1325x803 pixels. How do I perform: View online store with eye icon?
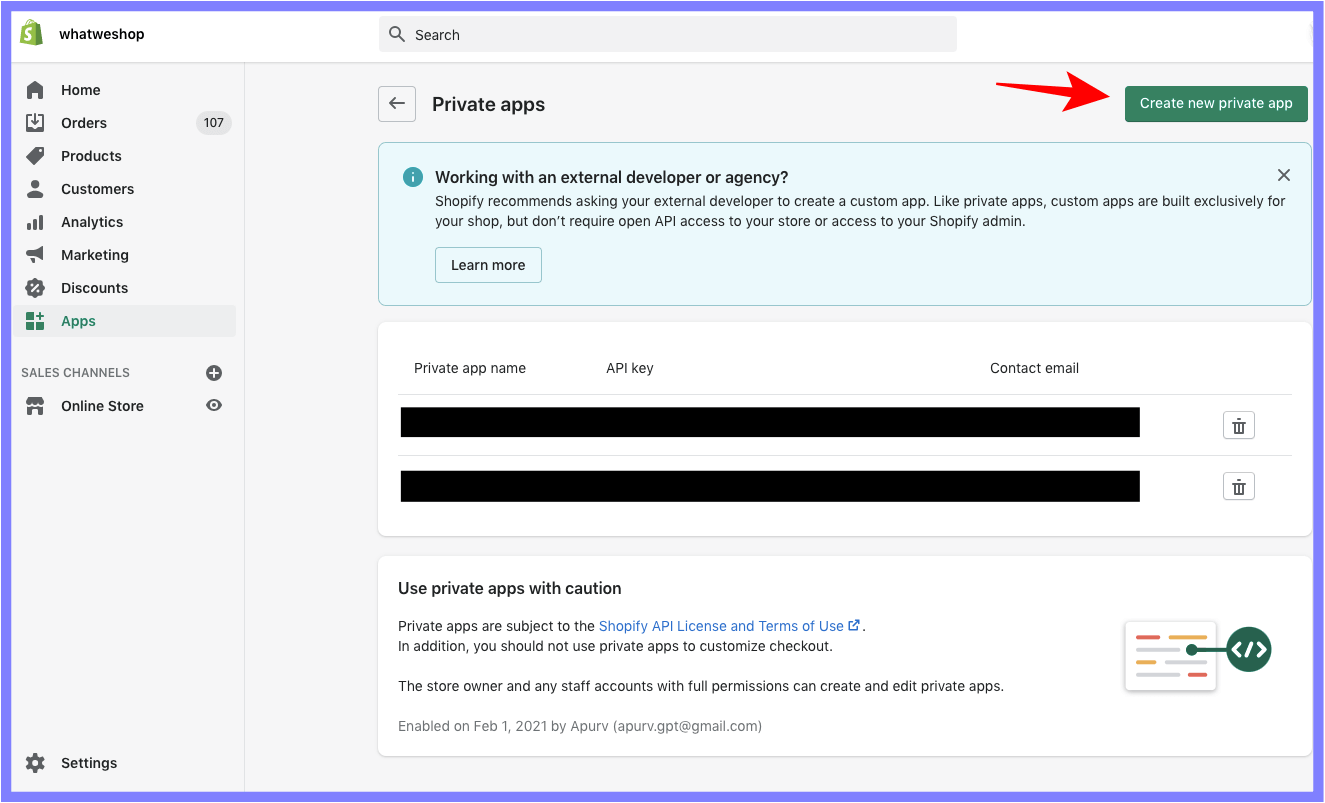tap(214, 405)
